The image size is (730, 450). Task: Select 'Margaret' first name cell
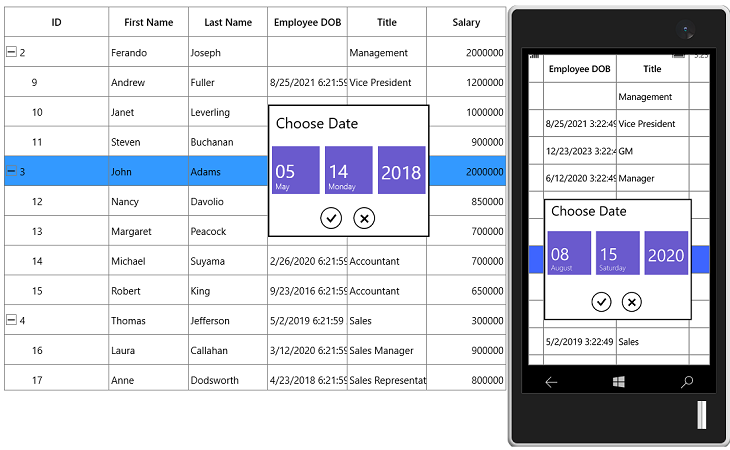tap(149, 231)
